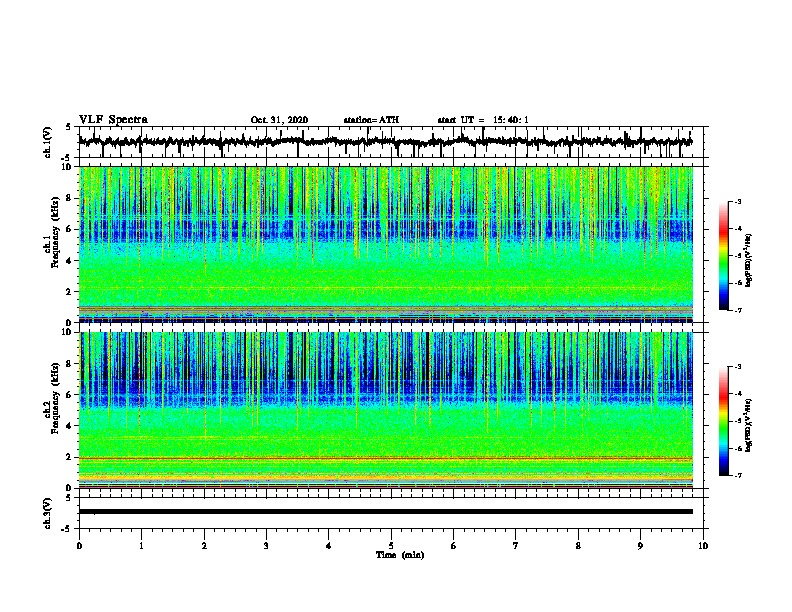The image size is (792, 612).
Task: Click inside the ch.2 spectrogram panel
Action: click(386, 410)
